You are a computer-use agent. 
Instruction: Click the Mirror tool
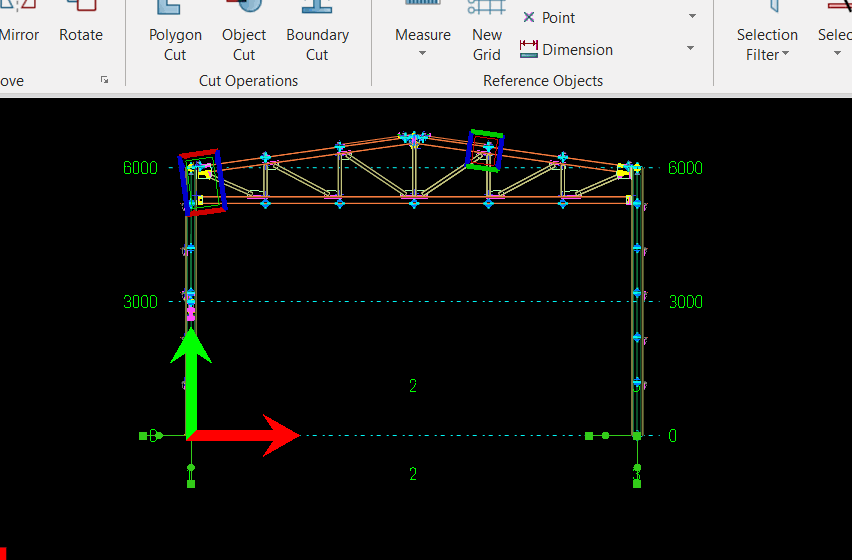[19, 34]
